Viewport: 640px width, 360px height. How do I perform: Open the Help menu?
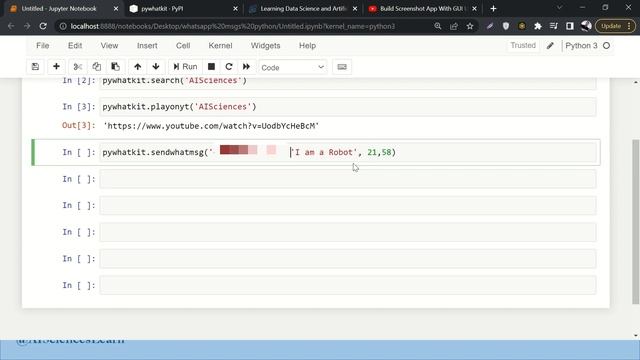click(307, 46)
